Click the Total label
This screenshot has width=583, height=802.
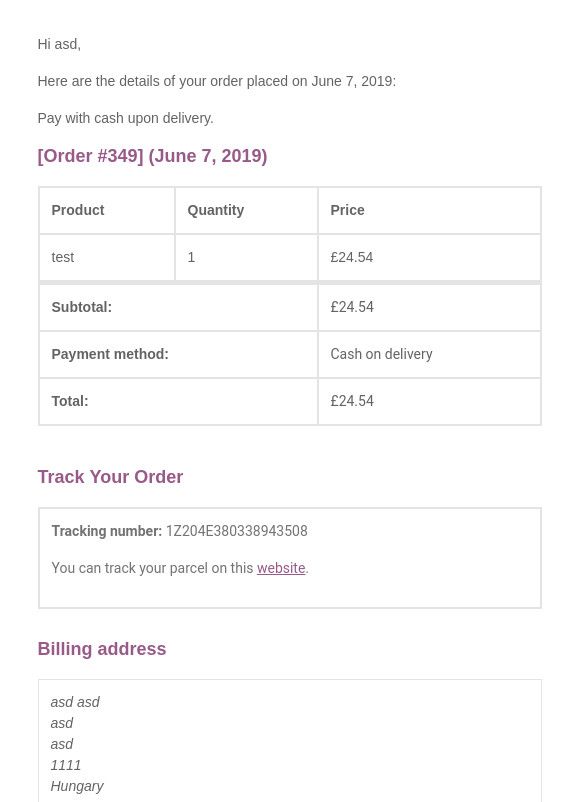70,401
